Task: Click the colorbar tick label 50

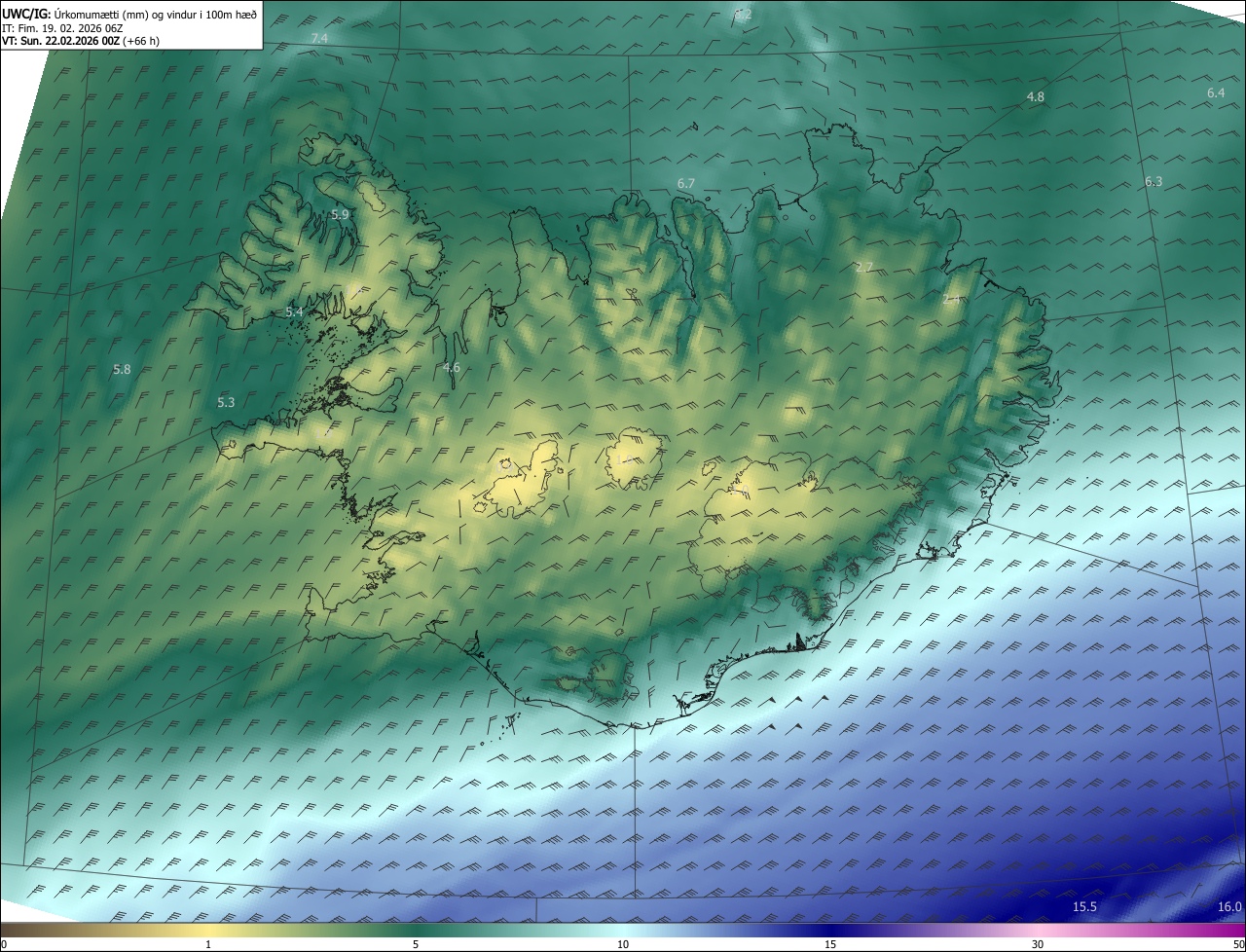Action: [1238, 944]
